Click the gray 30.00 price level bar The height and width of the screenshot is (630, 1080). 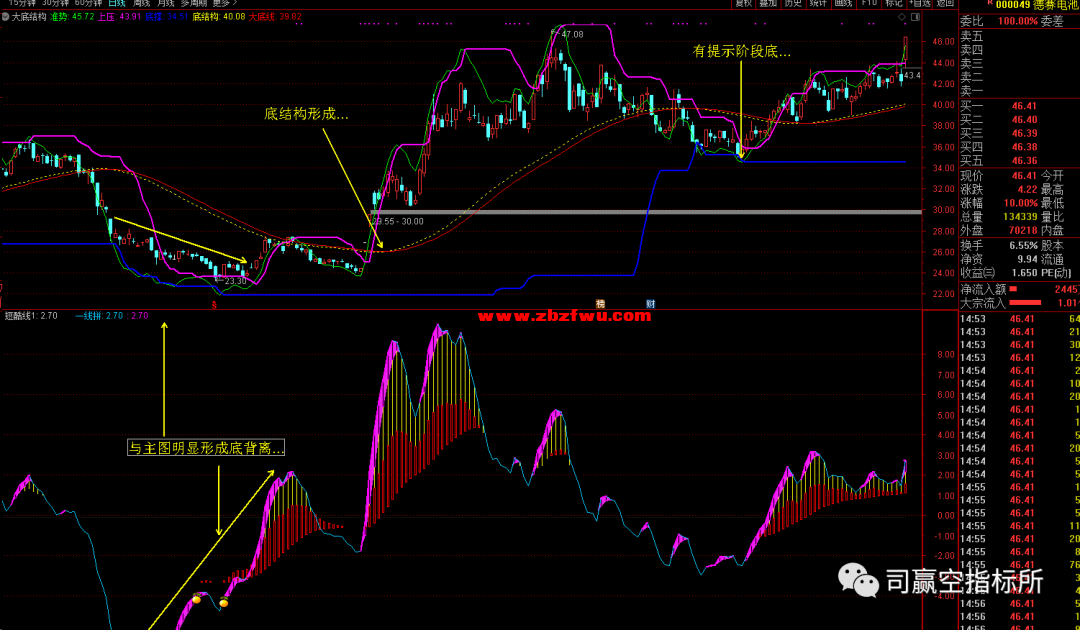[x=646, y=212]
